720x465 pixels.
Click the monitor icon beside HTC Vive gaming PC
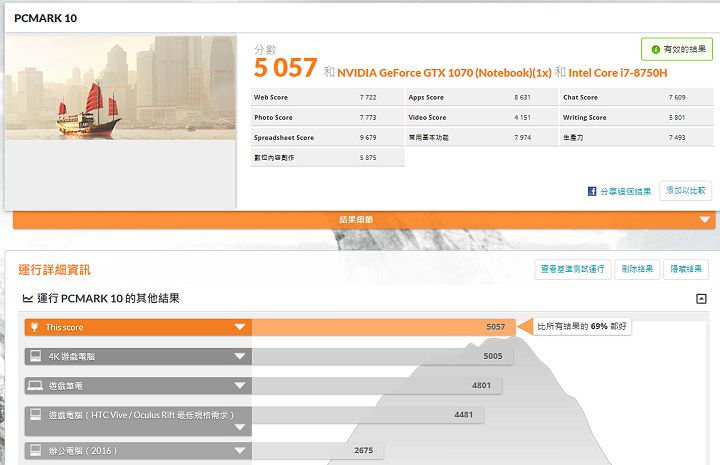coord(35,414)
